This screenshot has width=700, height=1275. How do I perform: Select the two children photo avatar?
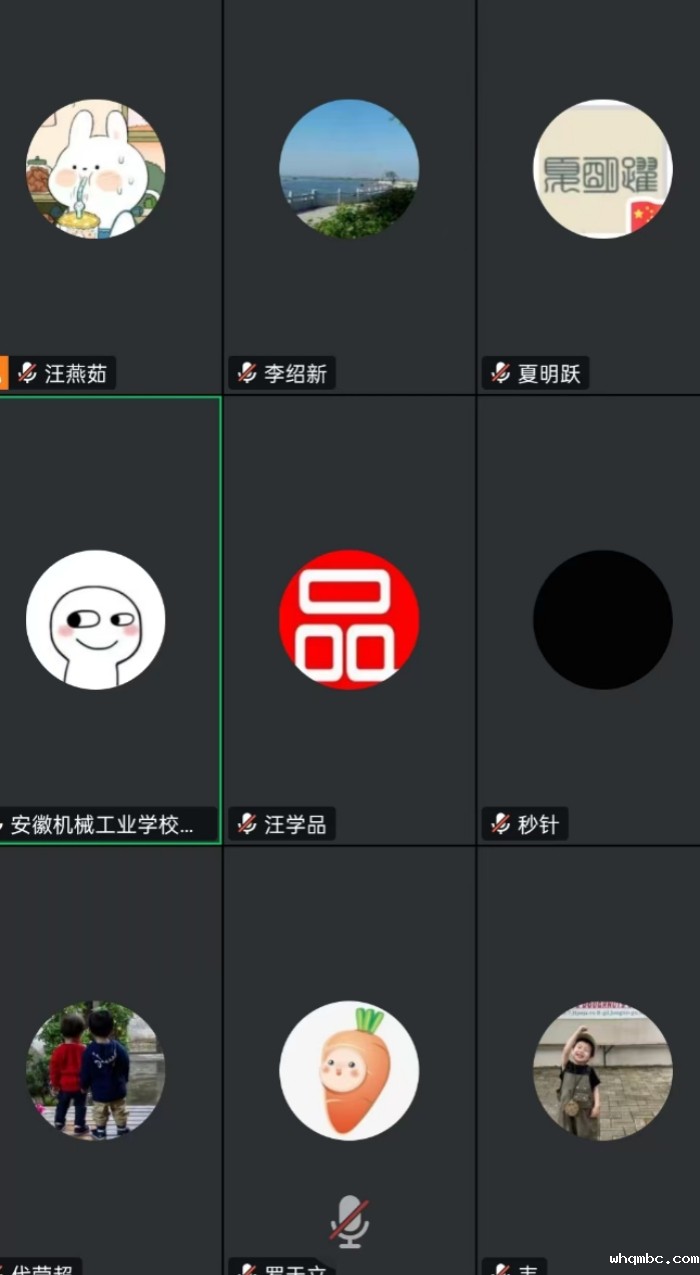95,1070
